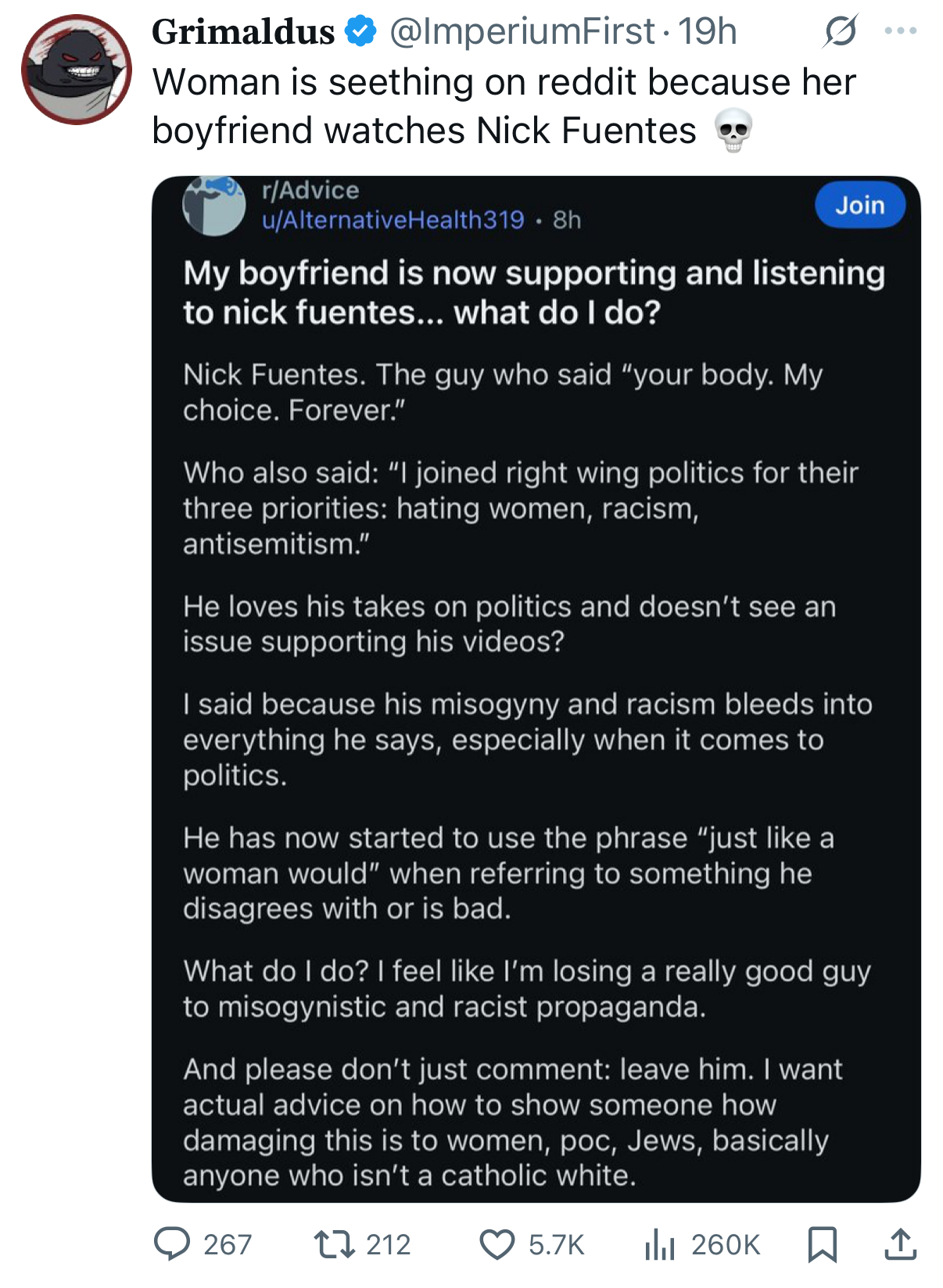Tap the share upload icon
Viewport: 943px width, 1288px height.
(900, 1243)
